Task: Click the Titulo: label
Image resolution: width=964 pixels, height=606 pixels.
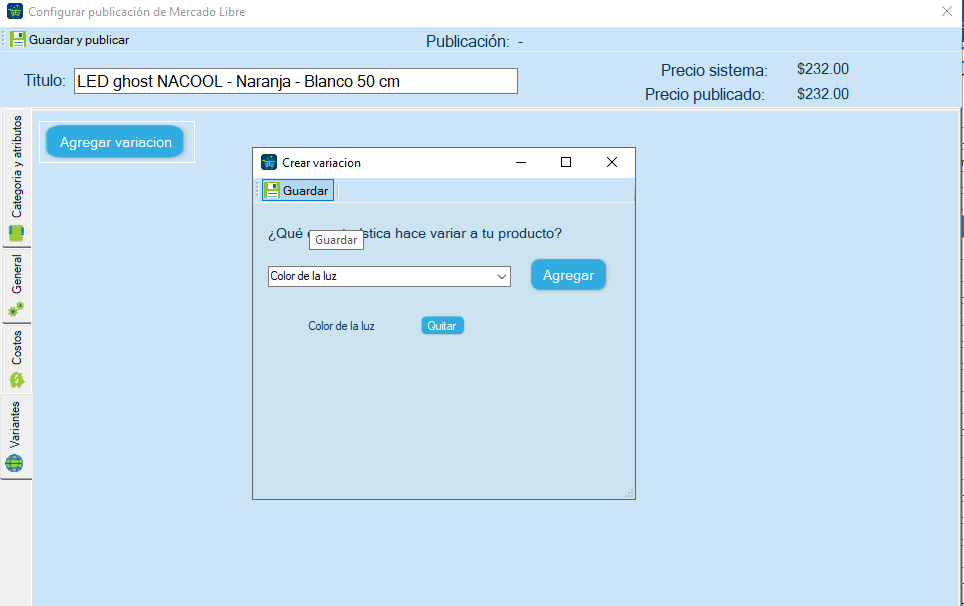Action: click(44, 81)
